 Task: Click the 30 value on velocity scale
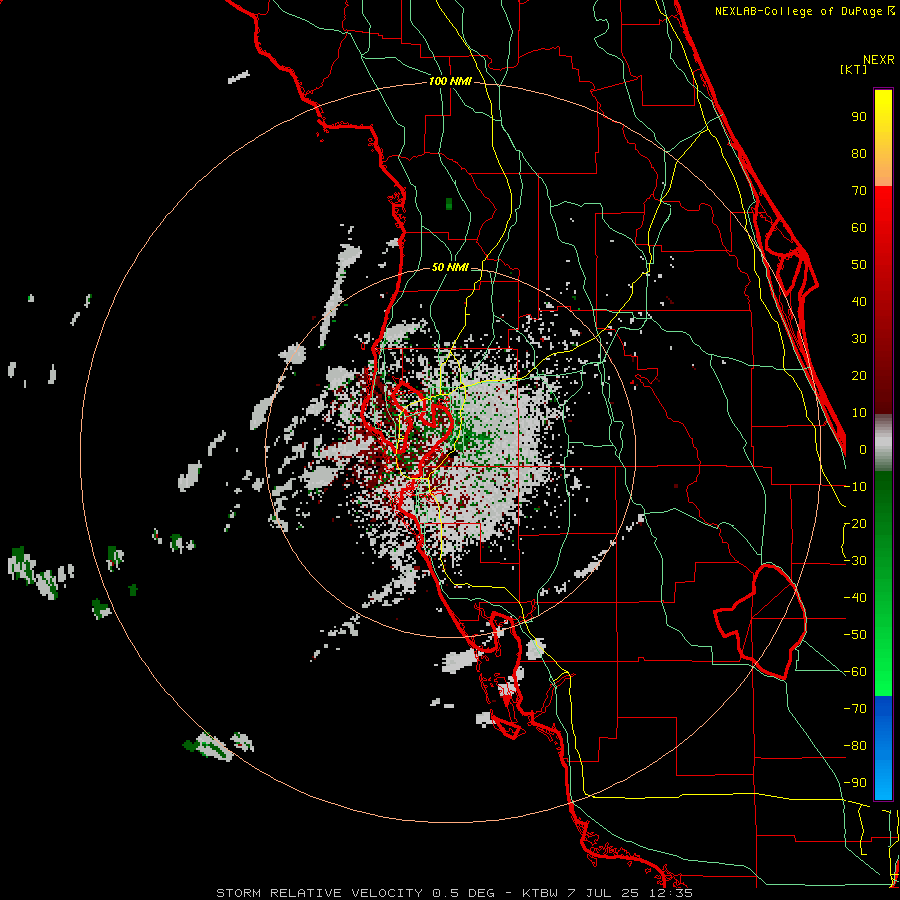point(859,339)
